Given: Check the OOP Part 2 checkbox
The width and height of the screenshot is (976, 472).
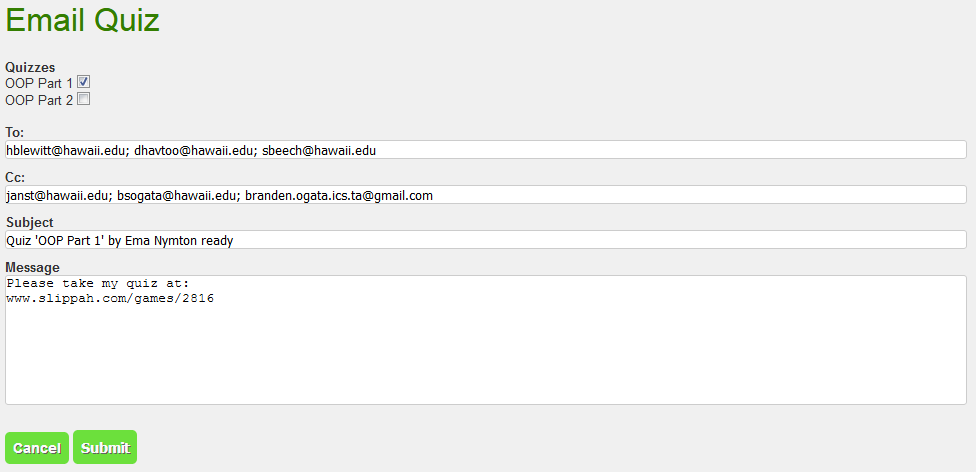Looking at the screenshot, I should (x=84, y=99).
